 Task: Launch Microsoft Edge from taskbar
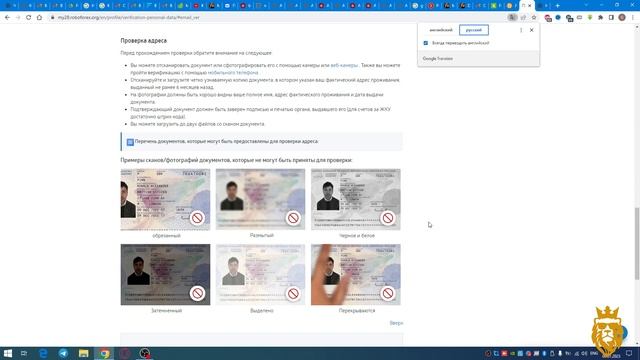click(43, 353)
